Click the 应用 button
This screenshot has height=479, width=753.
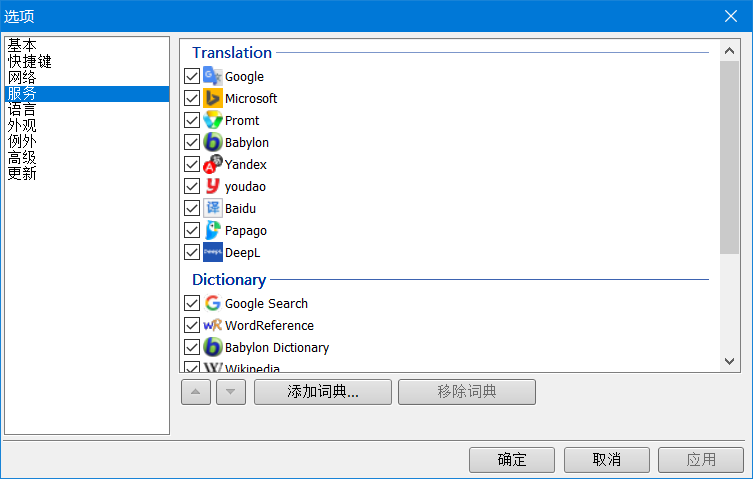coord(701,460)
